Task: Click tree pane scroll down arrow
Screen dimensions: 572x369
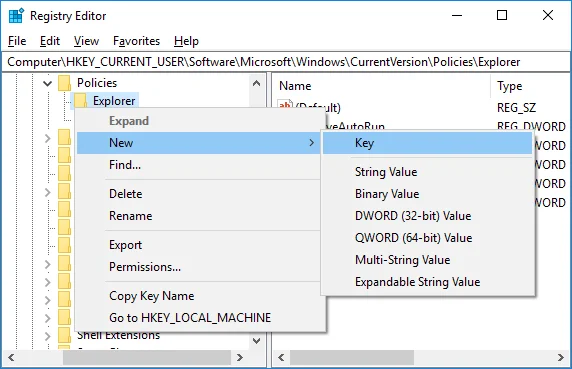Action: pyautogui.click(x=256, y=341)
